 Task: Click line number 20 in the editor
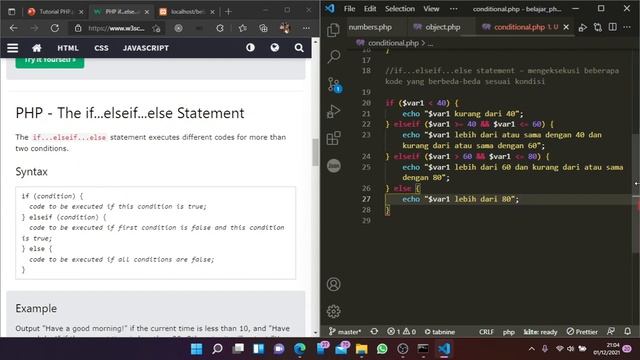366,103
